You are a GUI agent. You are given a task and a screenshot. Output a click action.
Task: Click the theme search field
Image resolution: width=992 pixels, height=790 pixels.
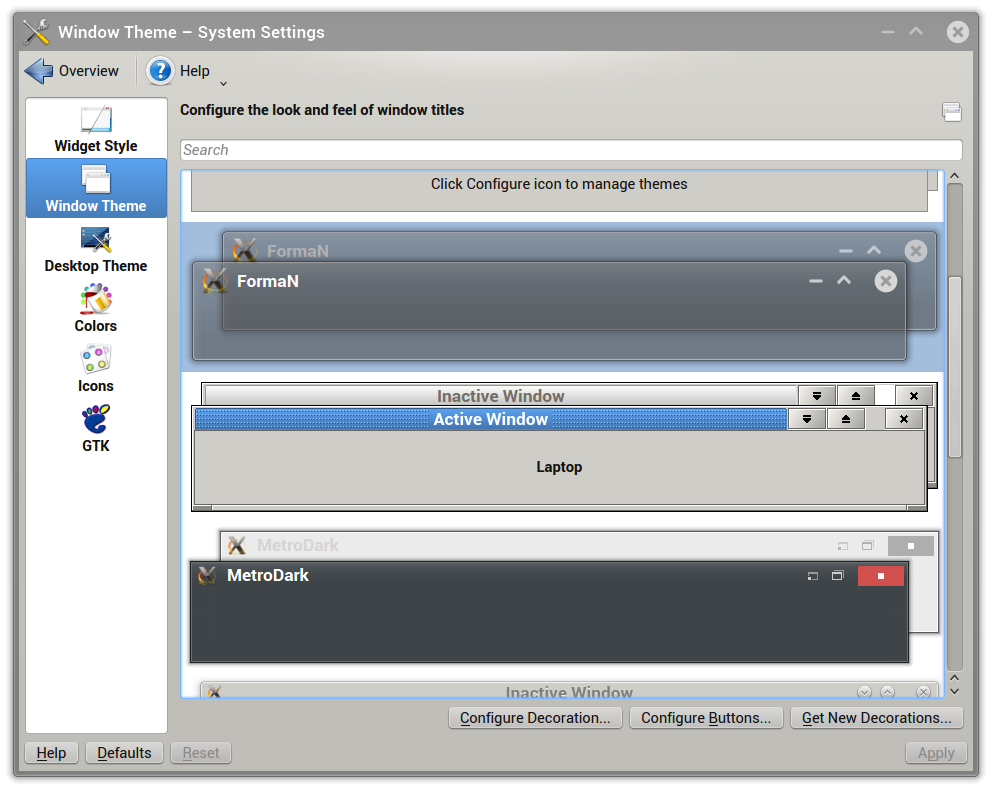[571, 150]
